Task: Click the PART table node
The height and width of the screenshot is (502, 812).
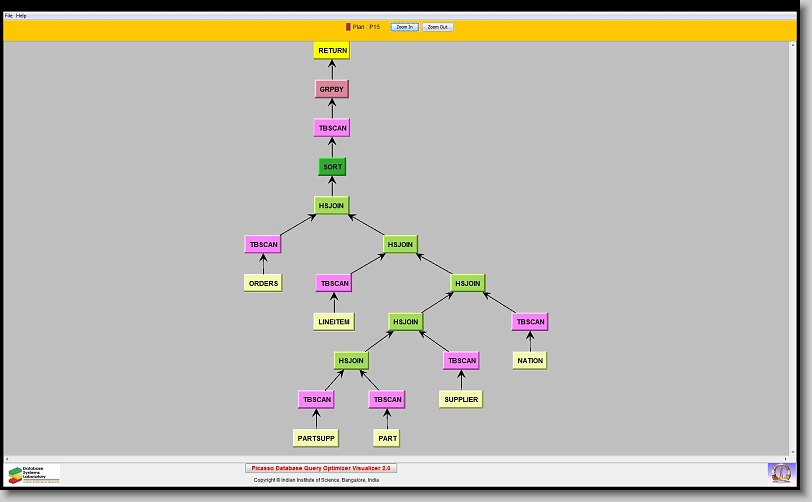Action: [x=387, y=438]
